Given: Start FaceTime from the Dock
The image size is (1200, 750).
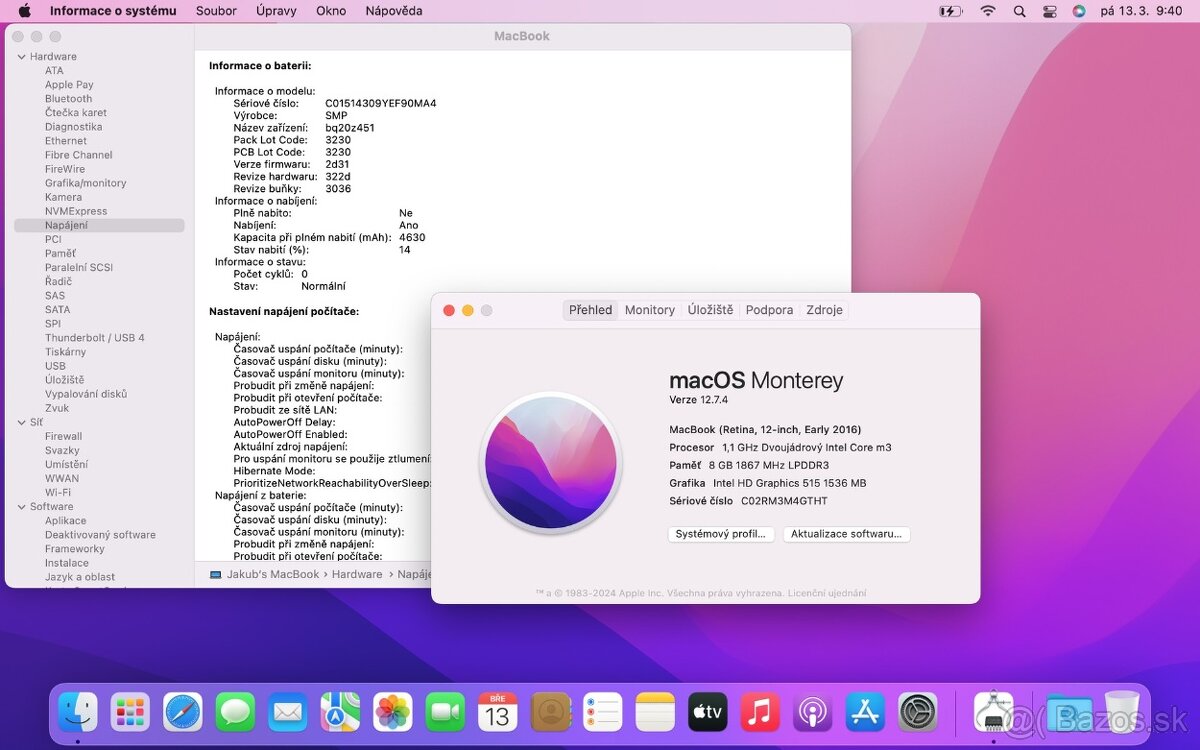Looking at the screenshot, I should coord(444,712).
